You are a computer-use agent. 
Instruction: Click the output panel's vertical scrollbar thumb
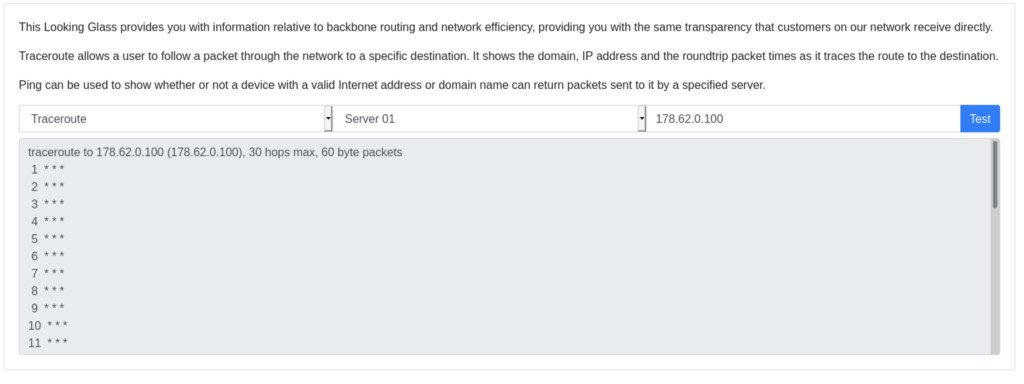(995, 174)
